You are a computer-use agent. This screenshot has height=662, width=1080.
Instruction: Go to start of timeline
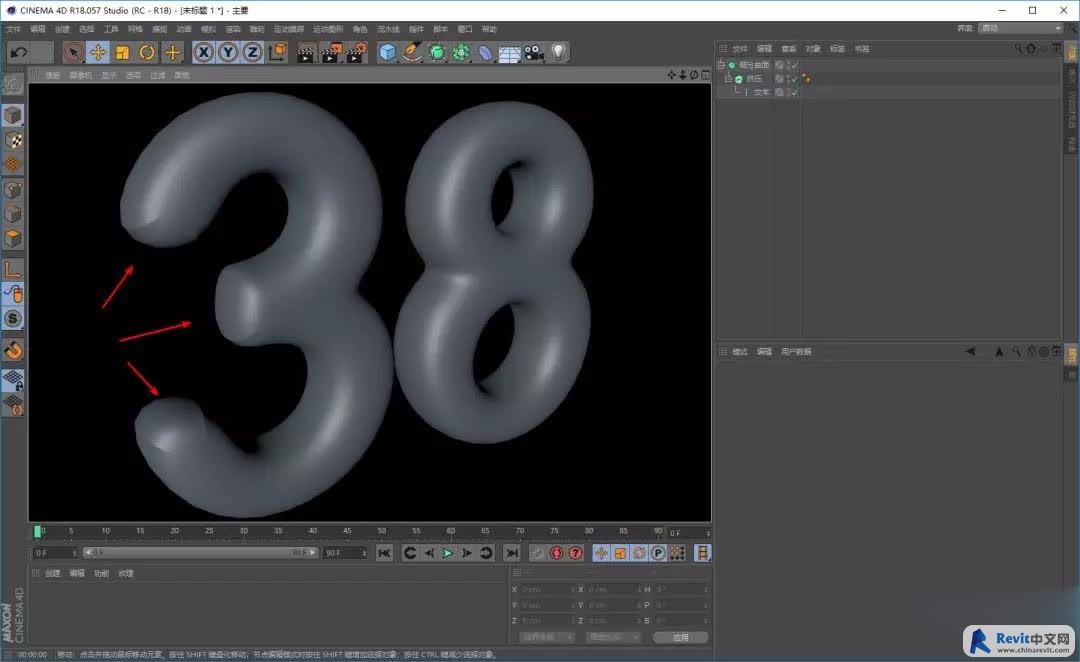pyautogui.click(x=384, y=552)
